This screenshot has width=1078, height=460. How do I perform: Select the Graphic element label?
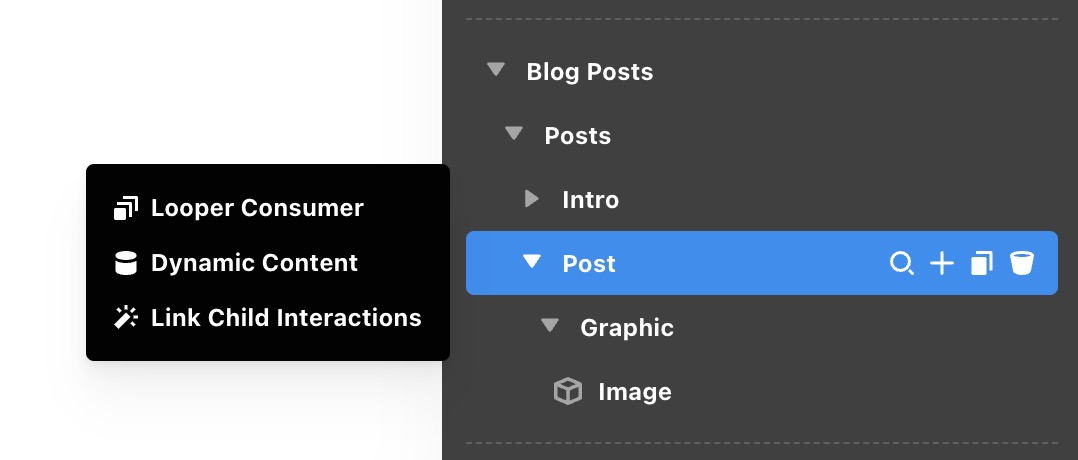pos(627,328)
